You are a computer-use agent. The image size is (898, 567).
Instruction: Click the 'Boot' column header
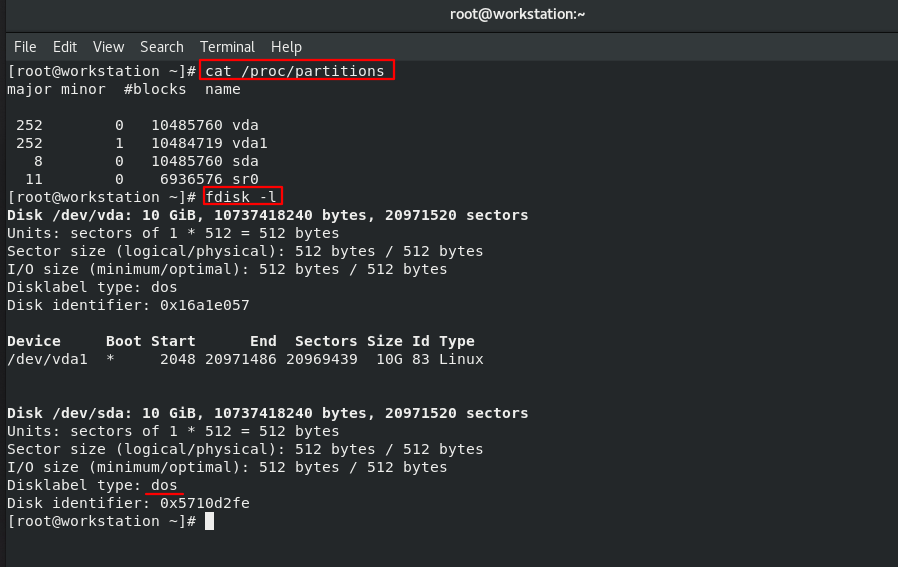[x=124, y=341]
